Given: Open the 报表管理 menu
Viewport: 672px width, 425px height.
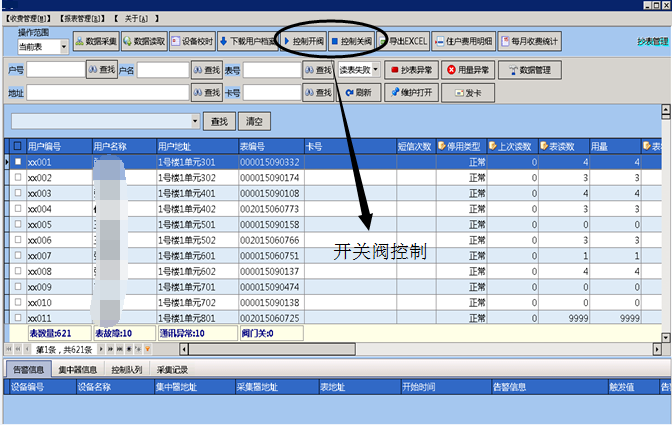Looking at the screenshot, I should click(x=82, y=18).
